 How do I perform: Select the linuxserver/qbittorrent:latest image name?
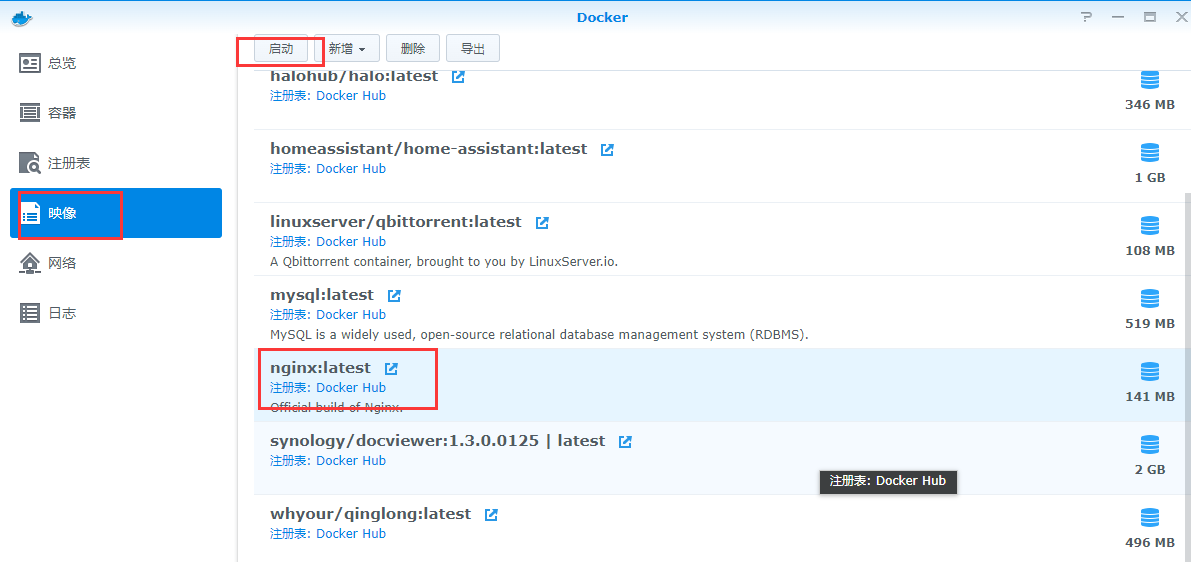[396, 222]
